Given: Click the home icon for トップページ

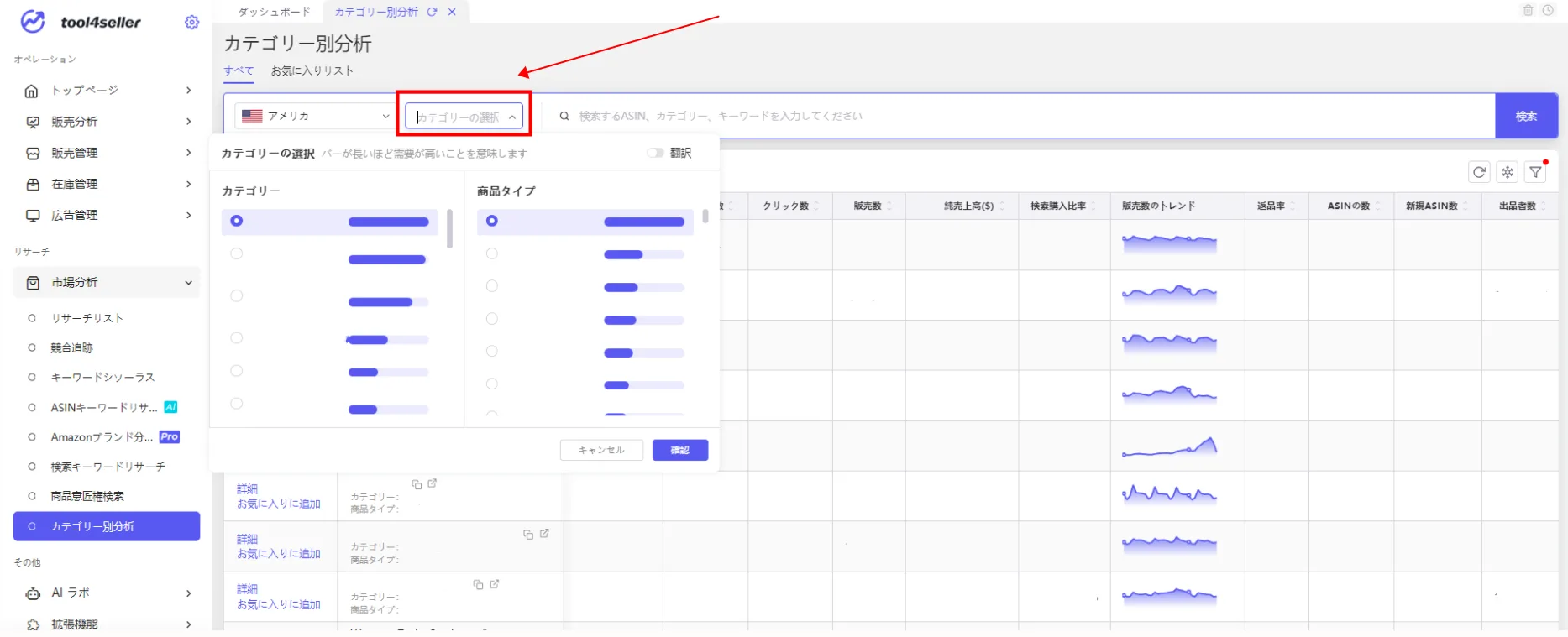Looking at the screenshot, I should click(32, 91).
